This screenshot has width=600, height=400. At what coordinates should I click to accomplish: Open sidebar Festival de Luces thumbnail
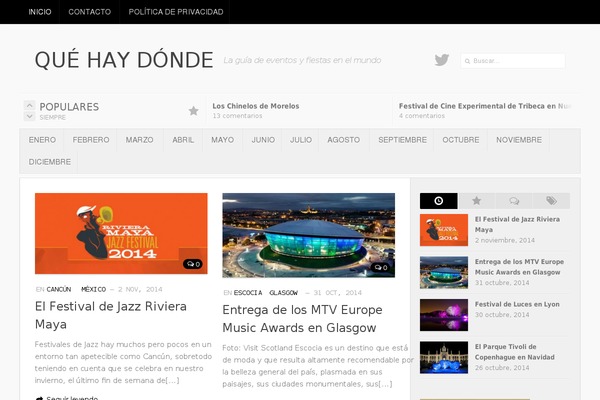click(444, 315)
